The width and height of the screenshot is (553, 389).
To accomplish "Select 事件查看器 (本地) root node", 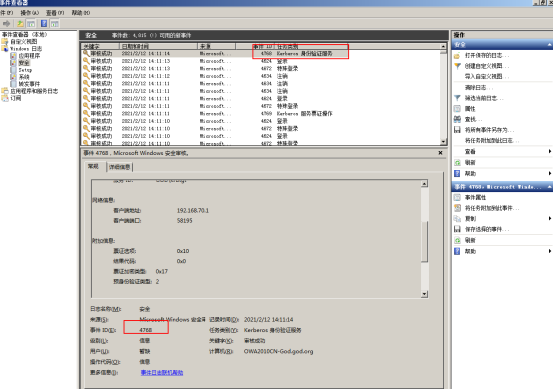I will tap(24, 35).
